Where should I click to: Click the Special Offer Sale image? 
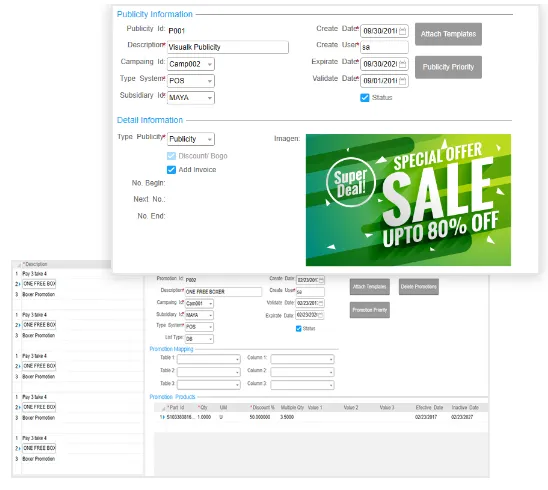coord(408,200)
